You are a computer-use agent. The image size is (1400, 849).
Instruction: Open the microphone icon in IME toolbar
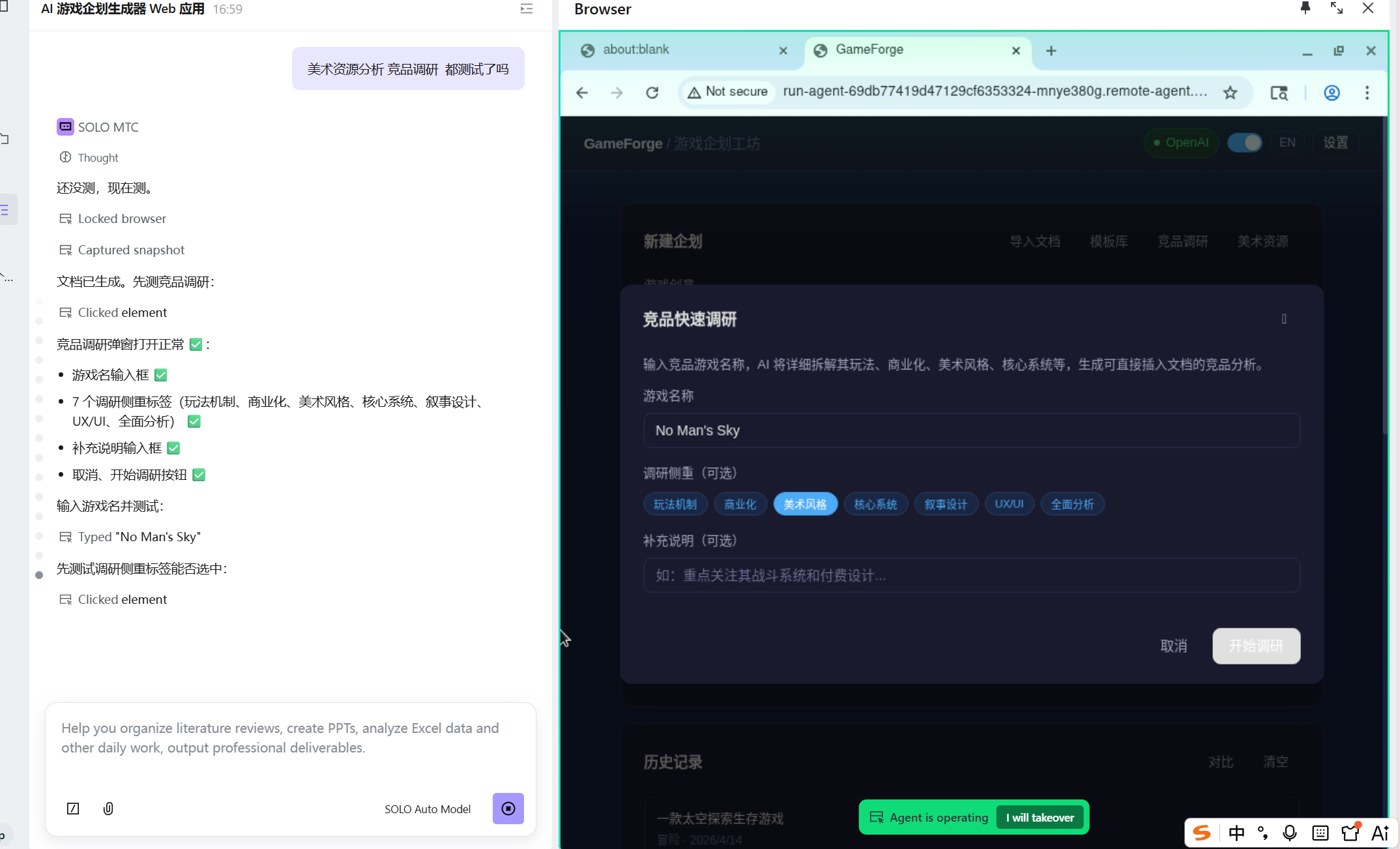(x=1289, y=833)
